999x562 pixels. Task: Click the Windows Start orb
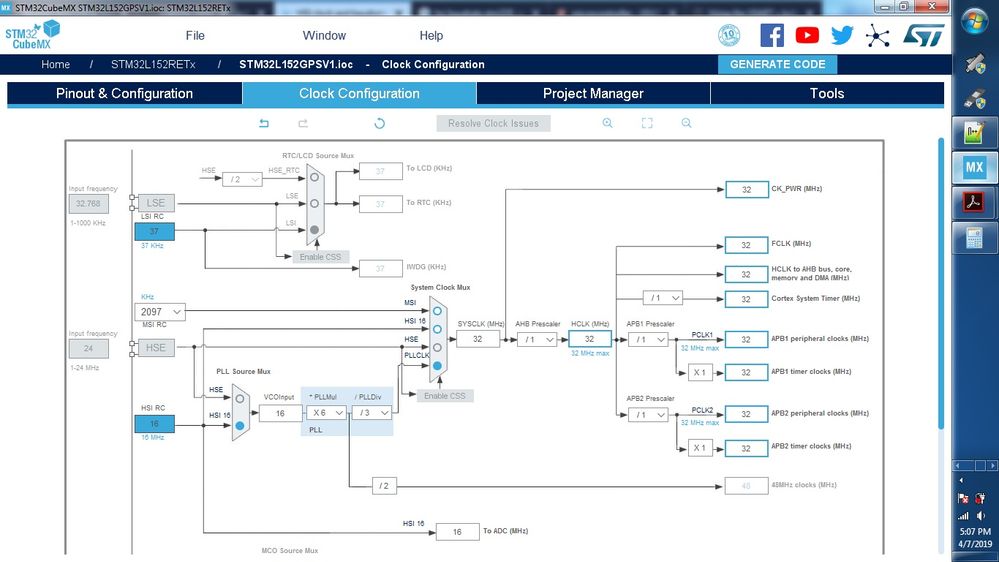coord(974,22)
